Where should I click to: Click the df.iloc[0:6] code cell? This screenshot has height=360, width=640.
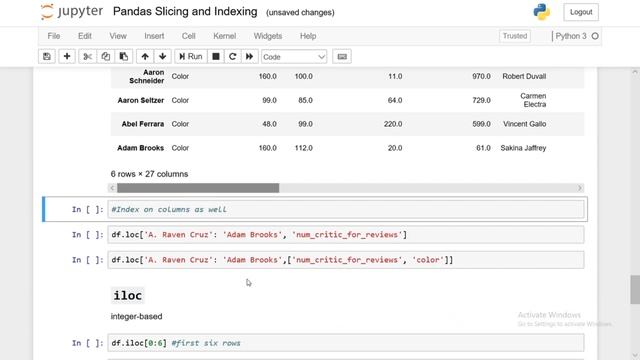(x=346, y=343)
